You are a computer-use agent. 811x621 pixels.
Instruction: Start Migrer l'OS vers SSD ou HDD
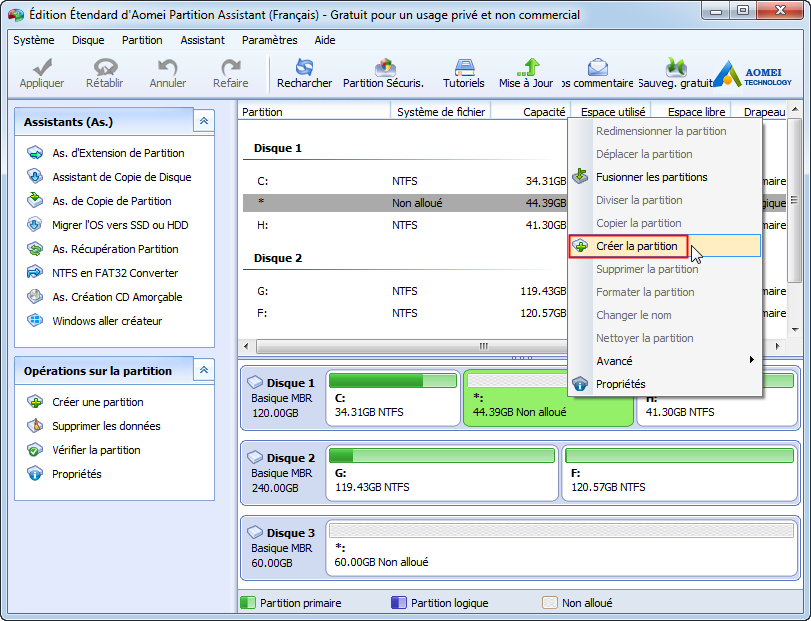click(120, 225)
